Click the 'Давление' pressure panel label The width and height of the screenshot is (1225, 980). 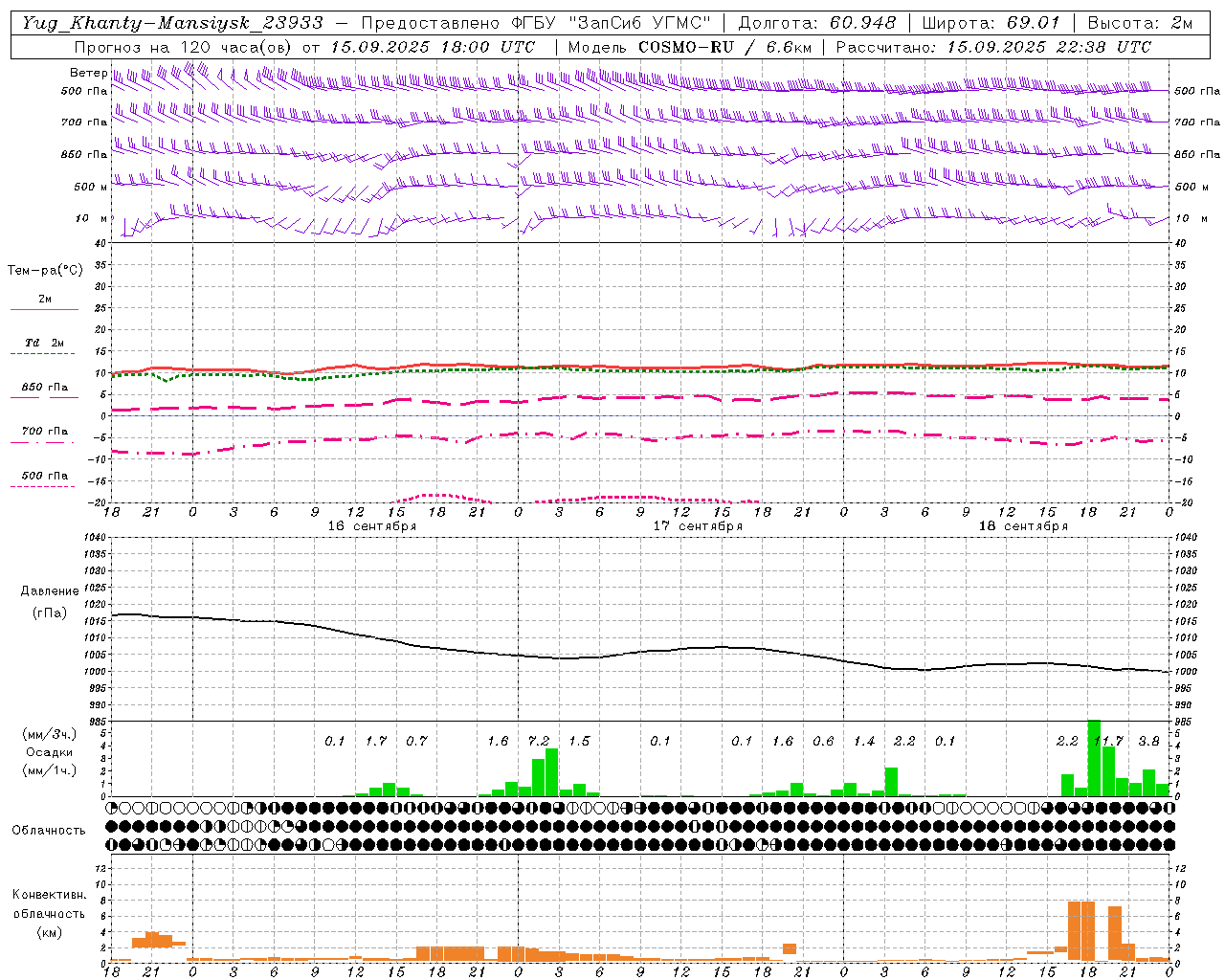click(x=48, y=591)
